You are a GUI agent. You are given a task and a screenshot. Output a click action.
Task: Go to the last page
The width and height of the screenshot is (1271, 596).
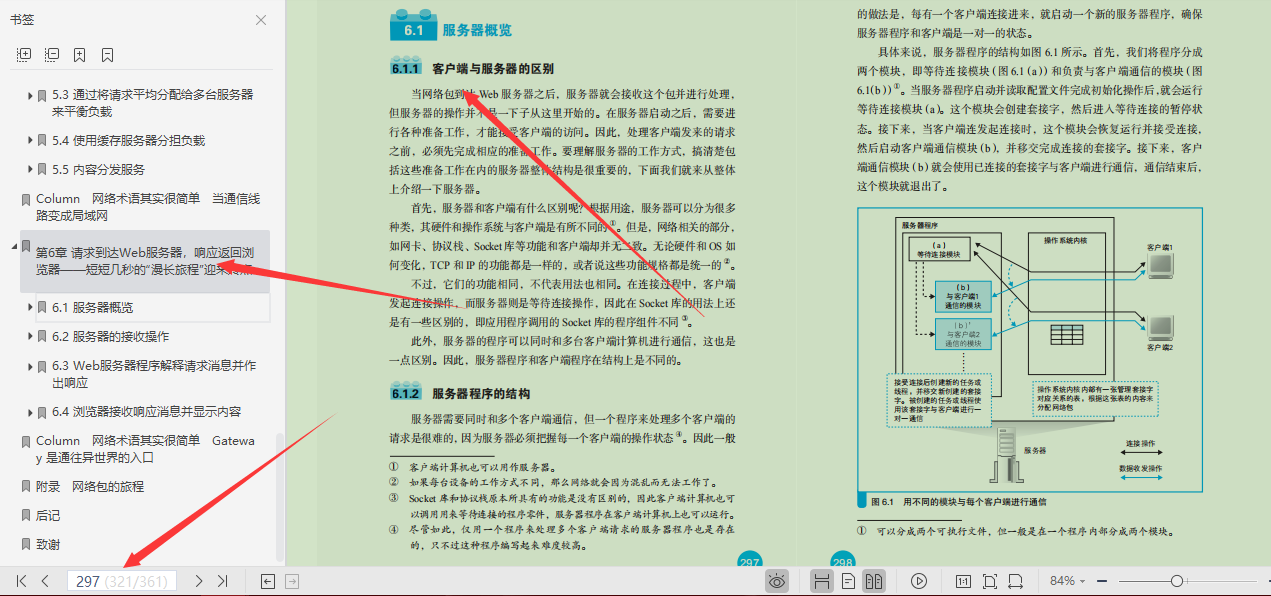224,580
